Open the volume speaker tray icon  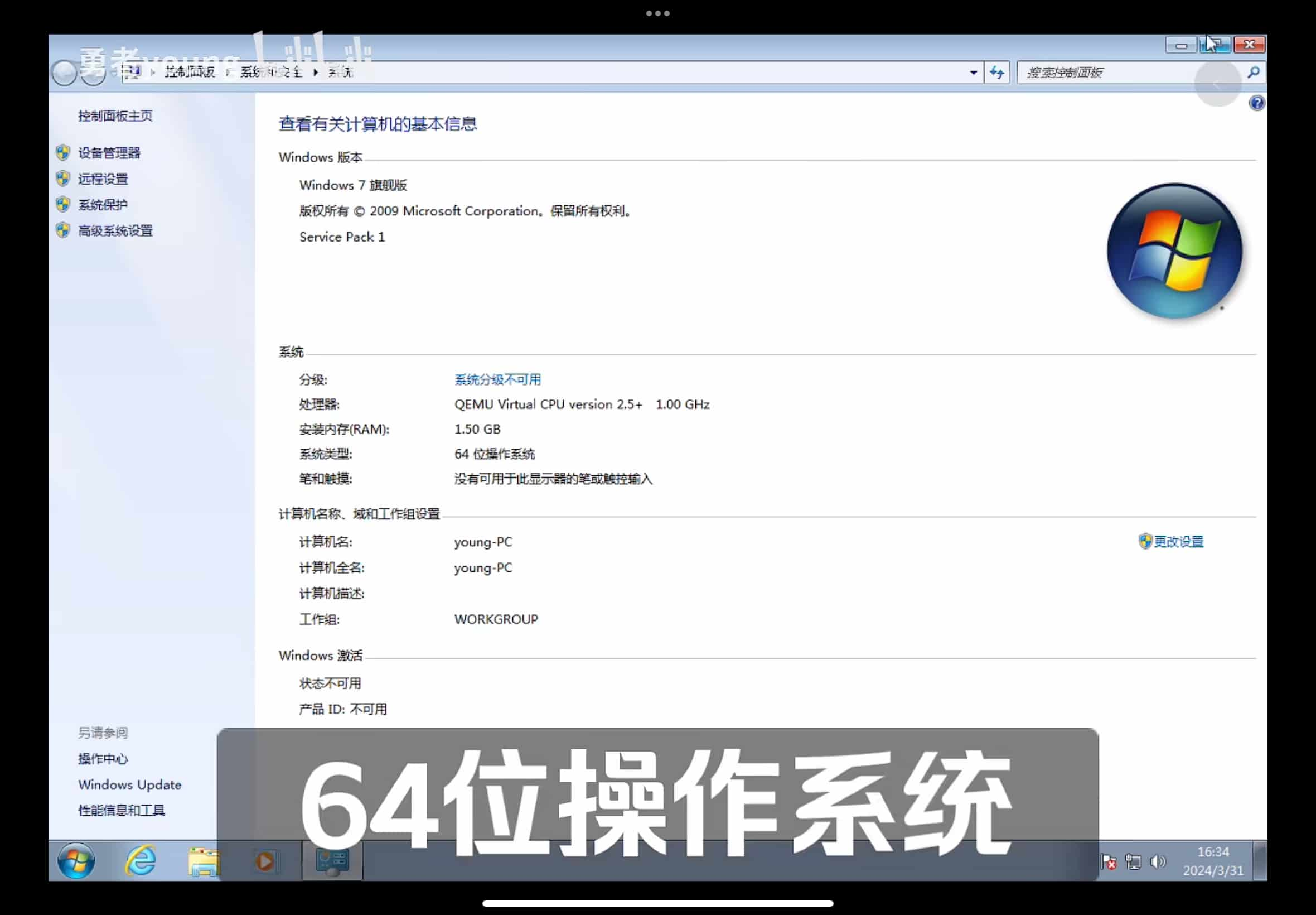(1157, 861)
